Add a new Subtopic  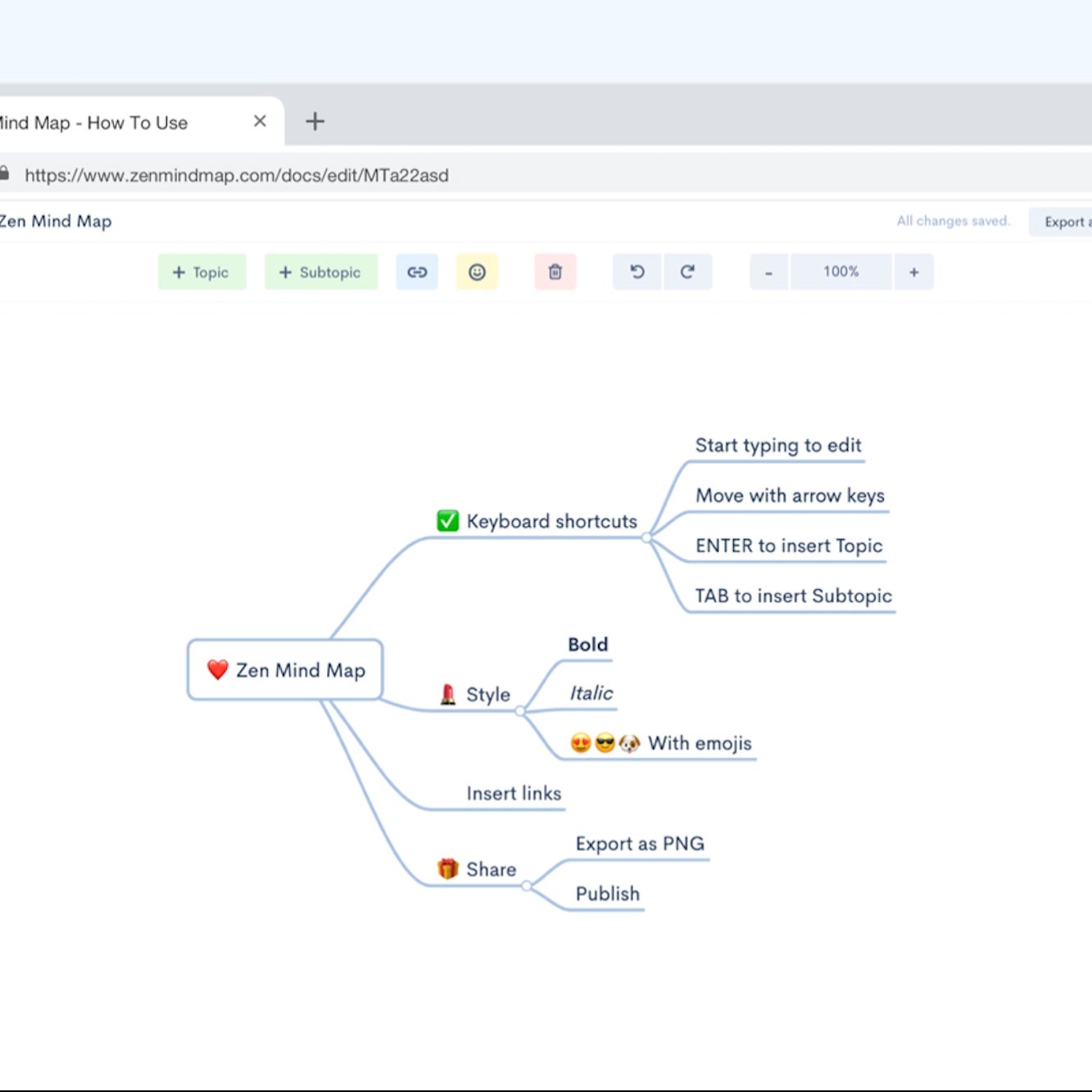pyautogui.click(x=320, y=272)
